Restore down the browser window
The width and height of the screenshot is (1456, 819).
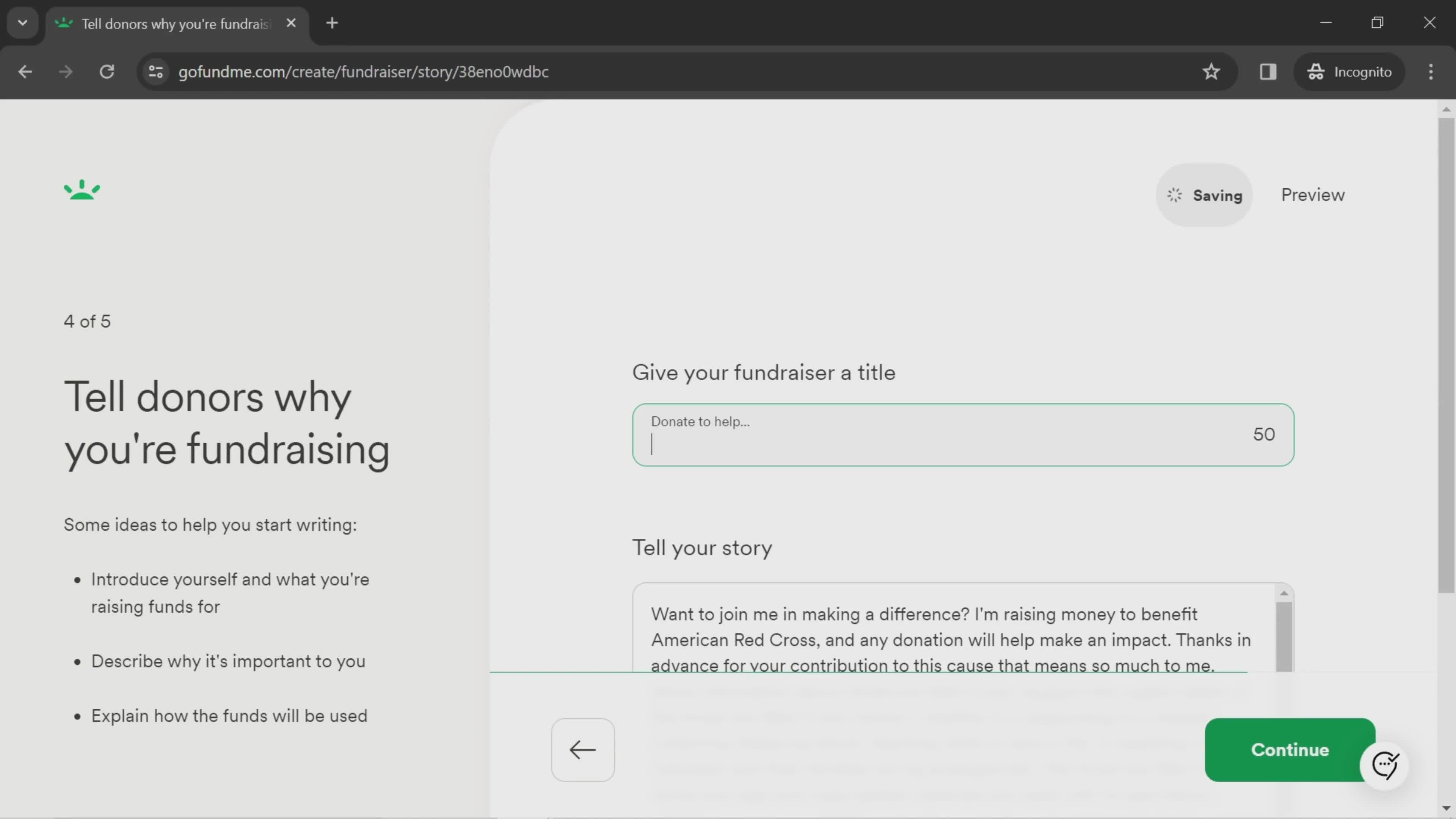(1378, 23)
